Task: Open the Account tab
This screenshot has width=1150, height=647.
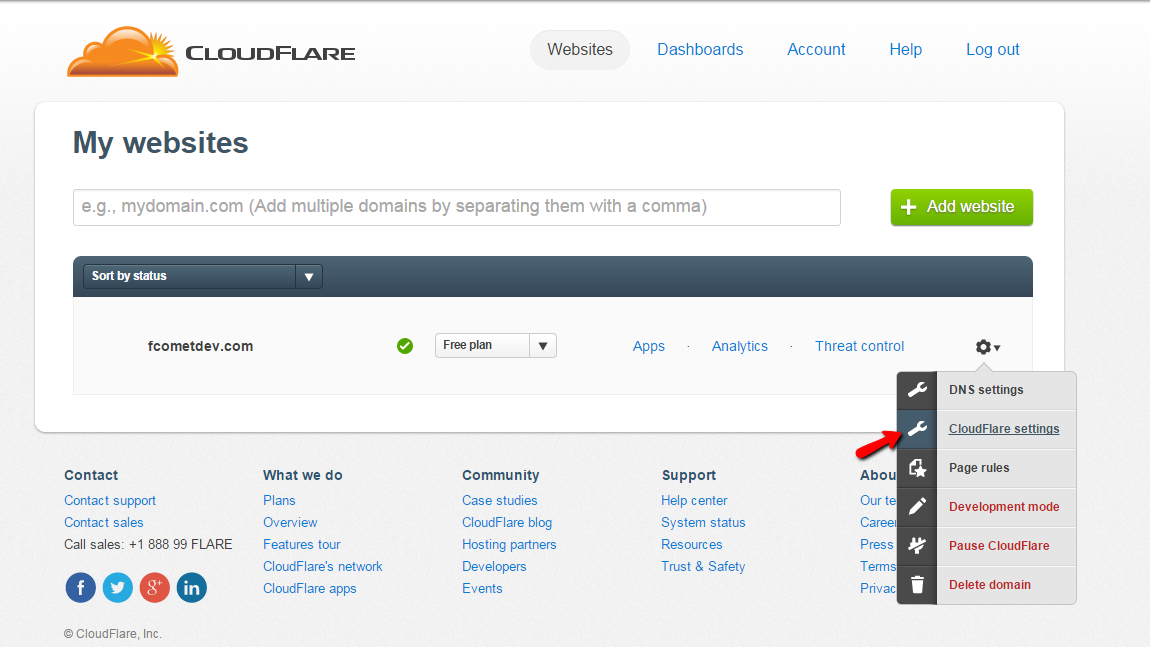Action: tap(816, 50)
